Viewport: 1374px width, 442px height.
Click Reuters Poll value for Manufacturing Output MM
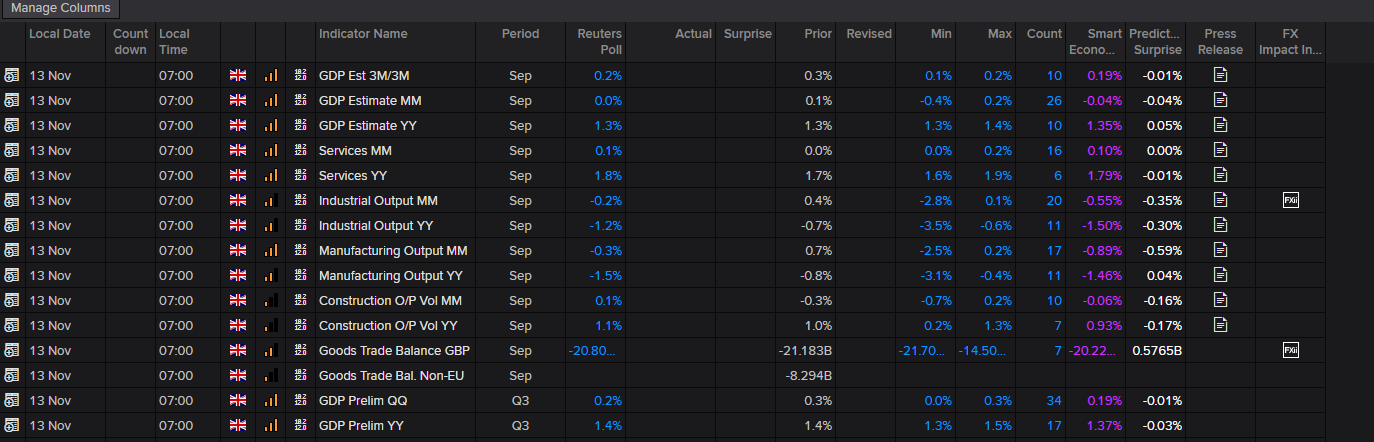click(607, 250)
